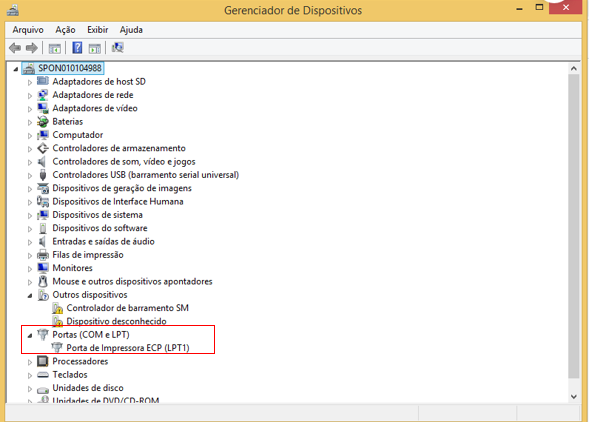589x422 pixels.
Task: Click the Adaptadores de rede icon
Action: pos(43,95)
